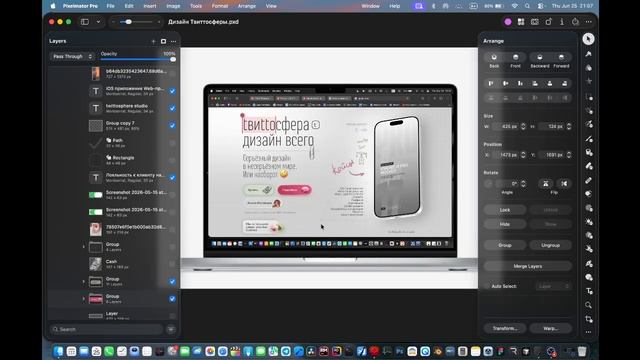Open sidebar view options chevron dropdown

click(98, 22)
